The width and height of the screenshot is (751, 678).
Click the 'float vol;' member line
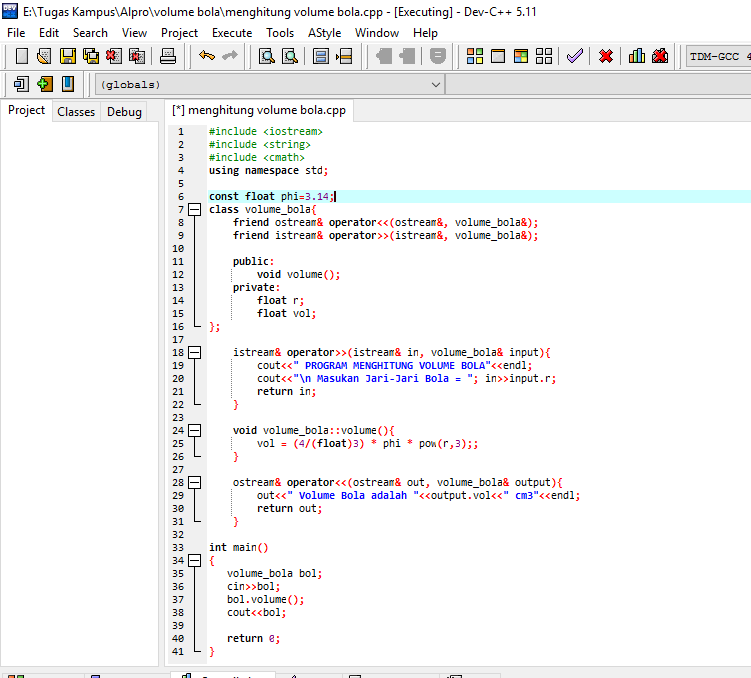pos(286,314)
